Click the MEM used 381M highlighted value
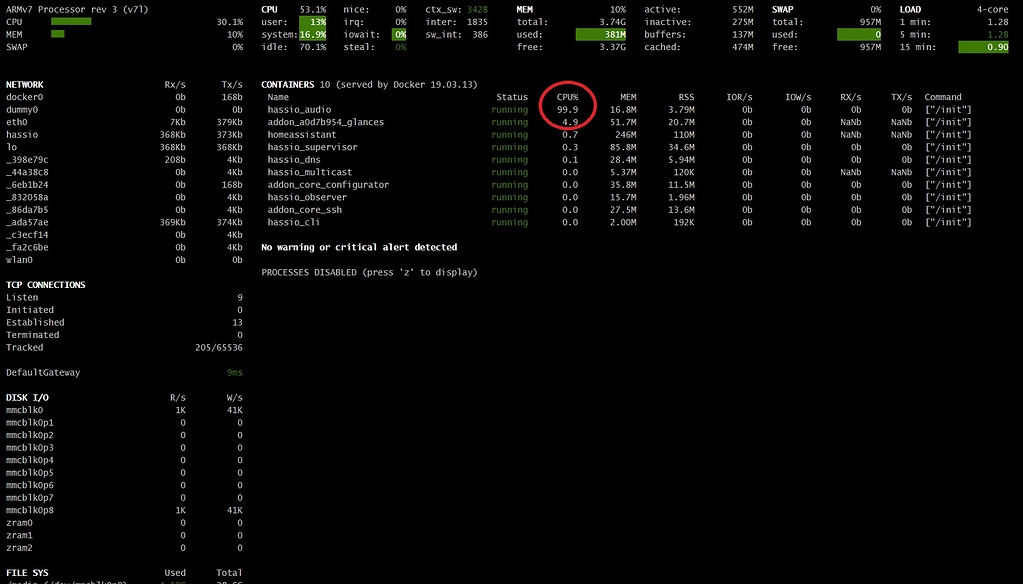The image size is (1023, 584). [601, 35]
